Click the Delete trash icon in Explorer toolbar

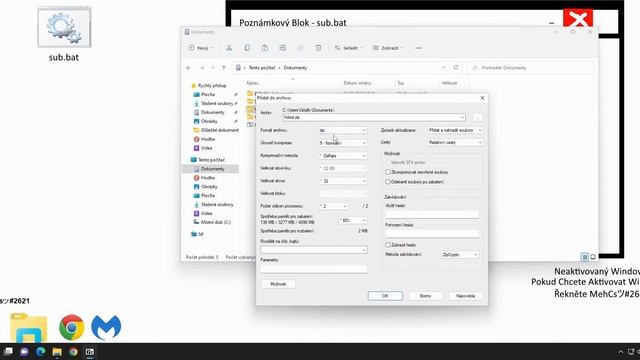coord(318,48)
